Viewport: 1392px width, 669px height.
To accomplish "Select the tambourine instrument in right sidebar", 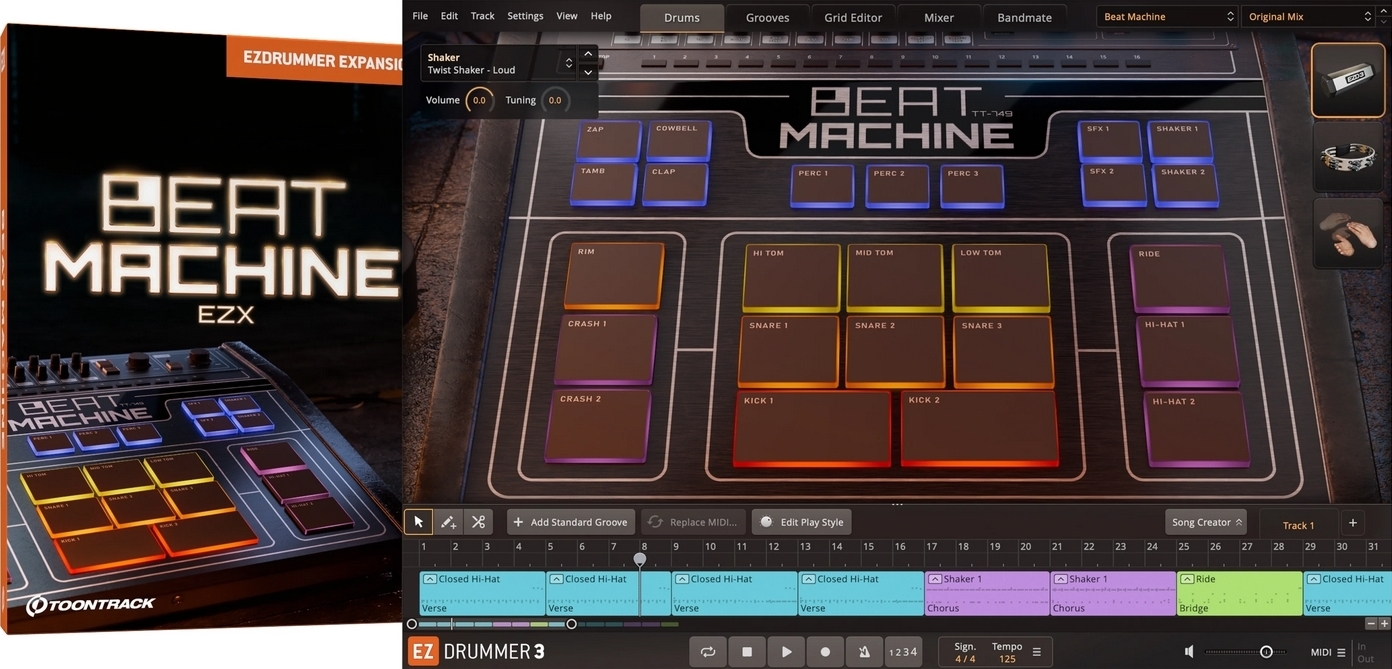I will tap(1347, 157).
